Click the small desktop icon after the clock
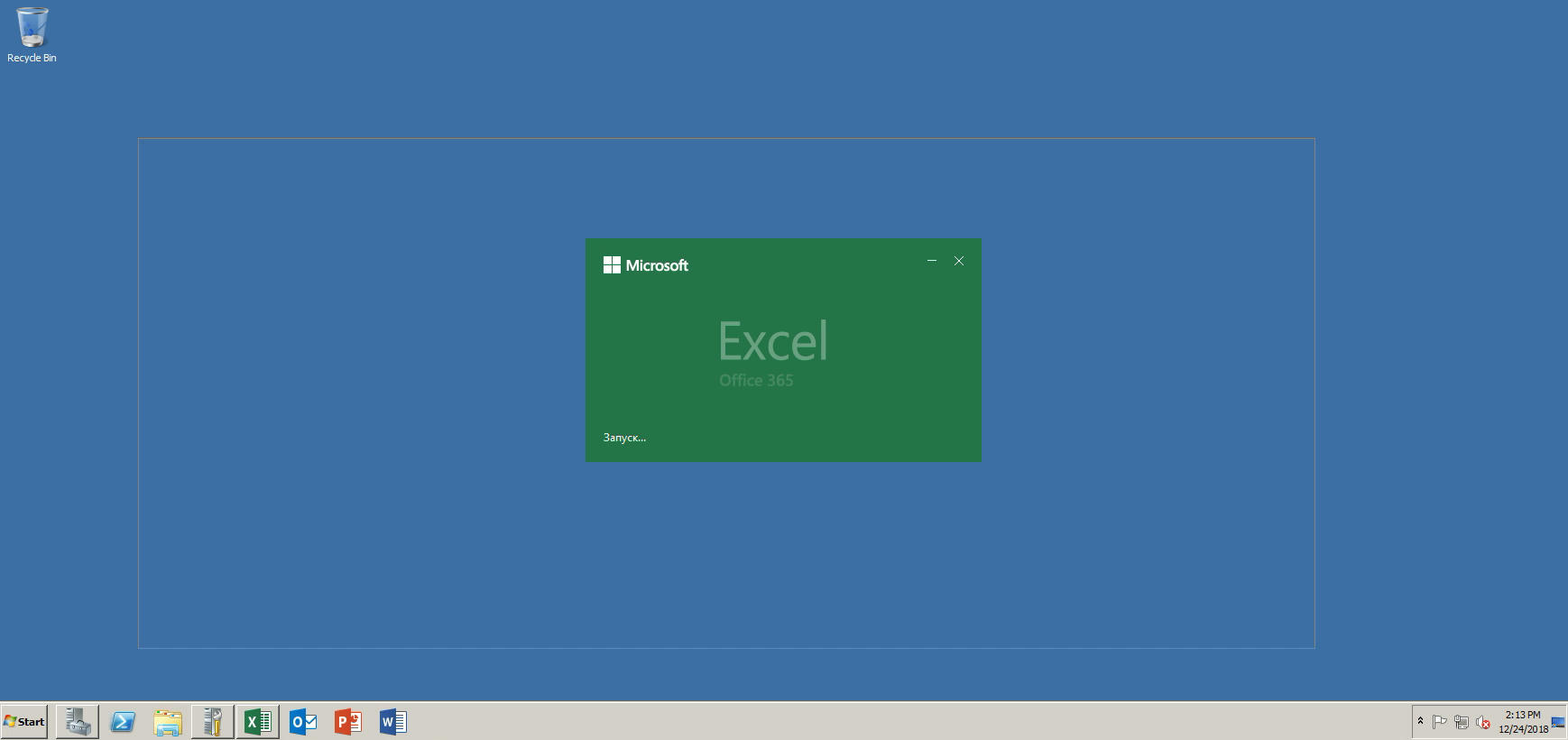Image resolution: width=1568 pixels, height=740 pixels. pos(1558,722)
